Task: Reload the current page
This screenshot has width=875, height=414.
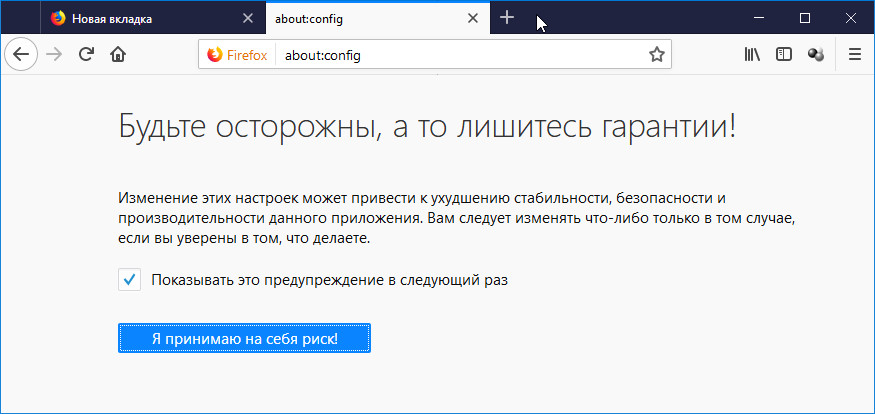Action: click(x=86, y=55)
